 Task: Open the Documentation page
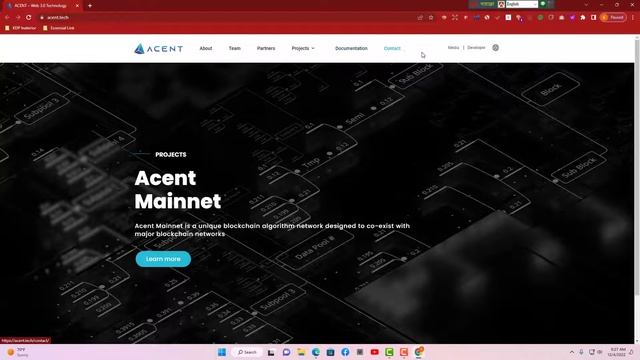pos(351,48)
